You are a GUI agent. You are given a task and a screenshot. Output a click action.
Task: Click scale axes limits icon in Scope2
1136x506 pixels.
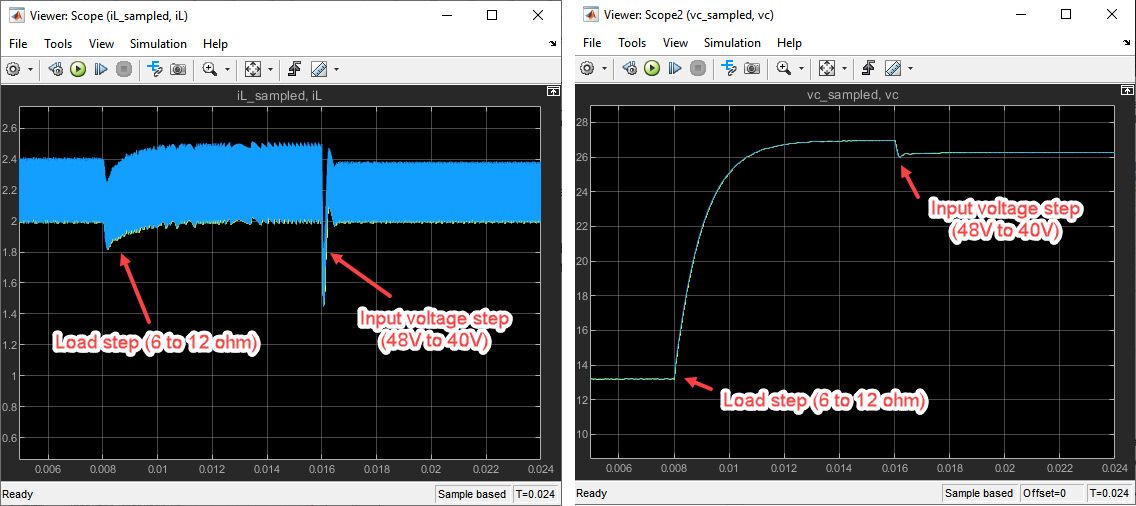[827, 68]
